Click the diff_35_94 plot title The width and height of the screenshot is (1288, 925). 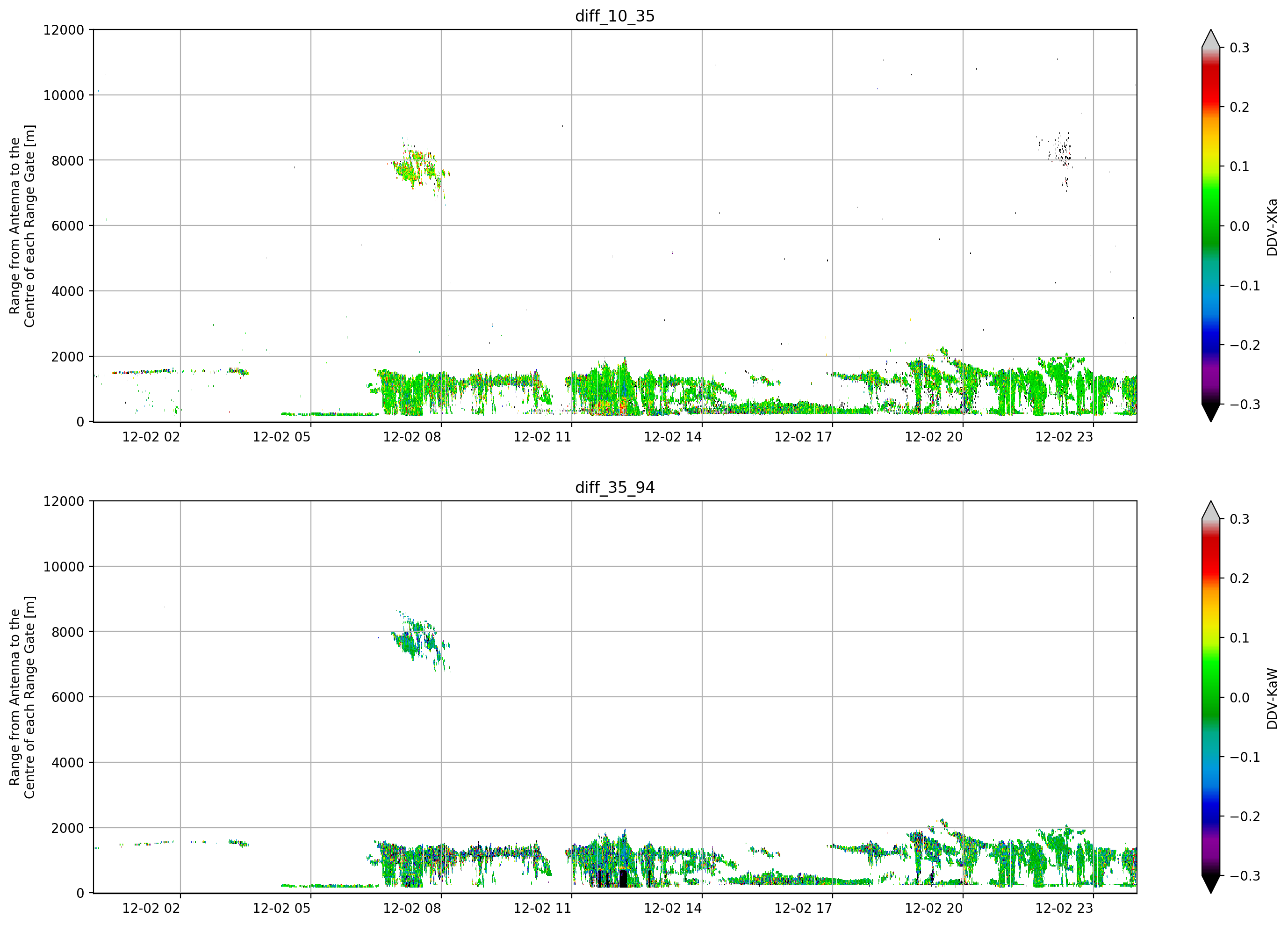point(615,487)
